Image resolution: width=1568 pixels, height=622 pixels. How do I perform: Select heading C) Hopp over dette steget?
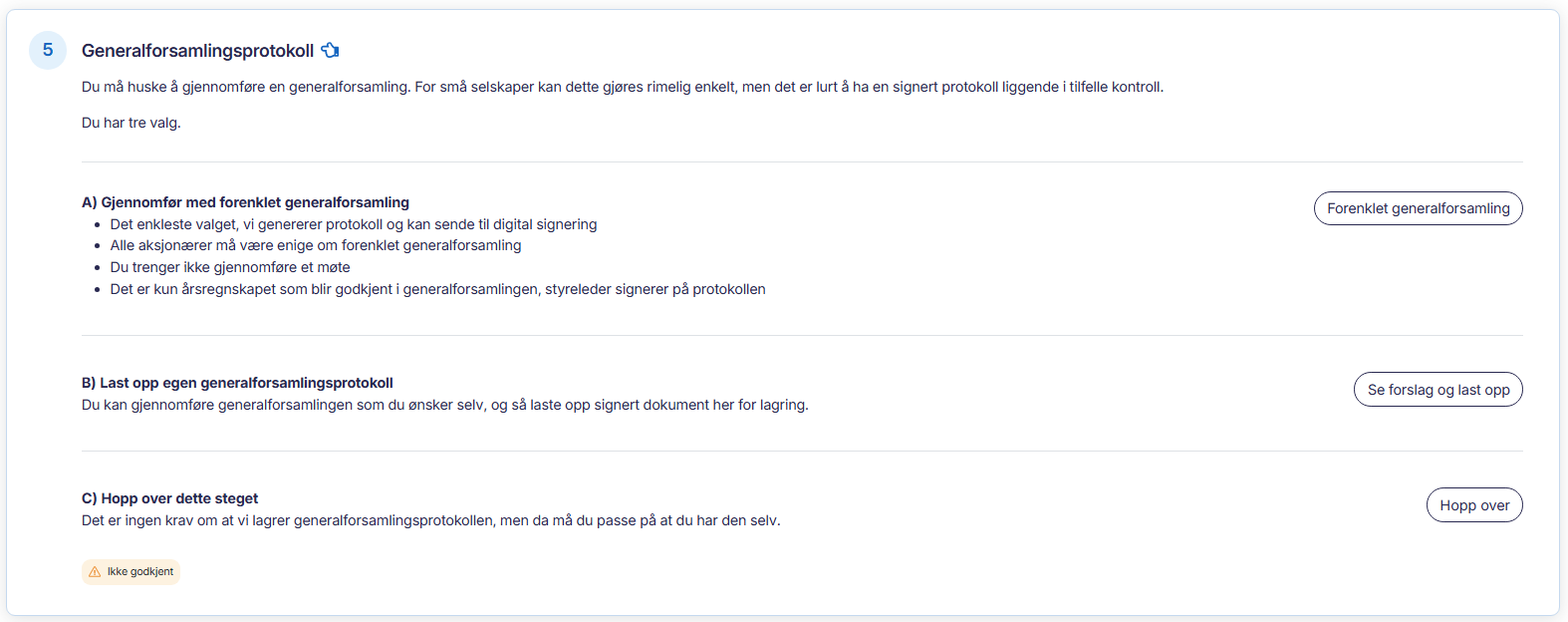pos(169,498)
